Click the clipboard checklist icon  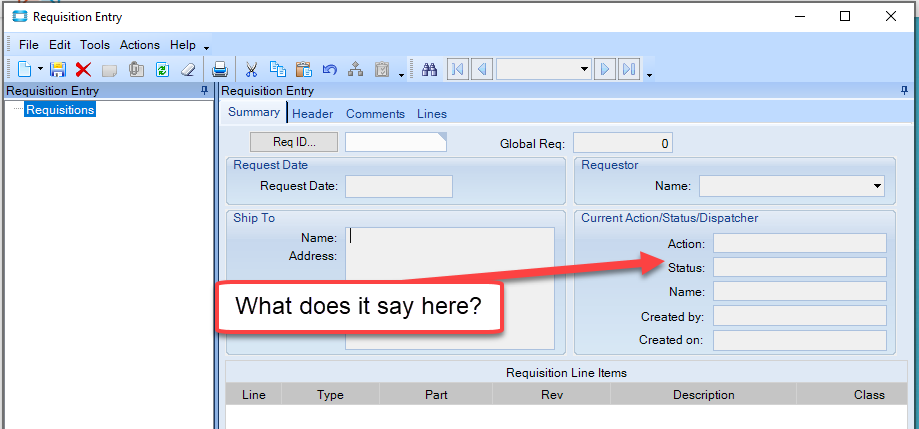pos(382,70)
